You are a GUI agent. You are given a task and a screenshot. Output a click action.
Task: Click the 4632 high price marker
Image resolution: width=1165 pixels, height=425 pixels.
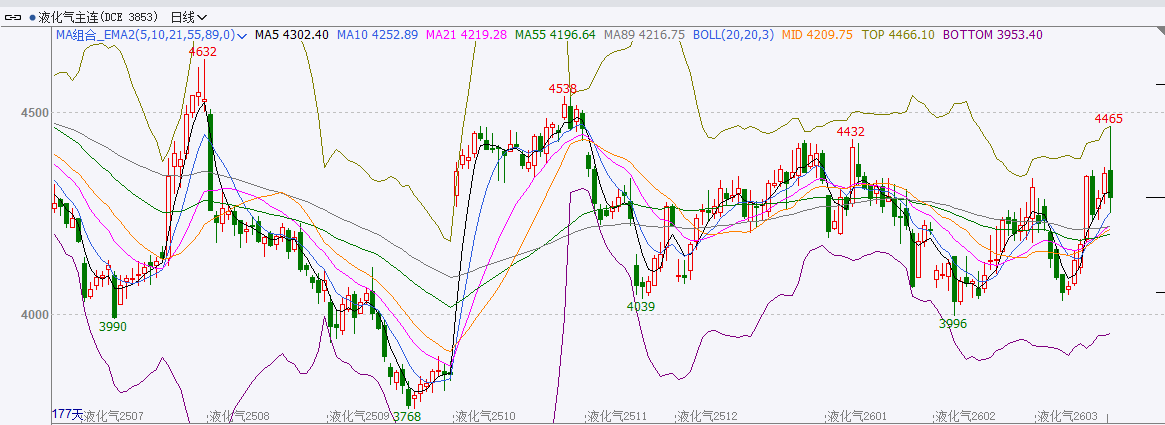tap(203, 51)
